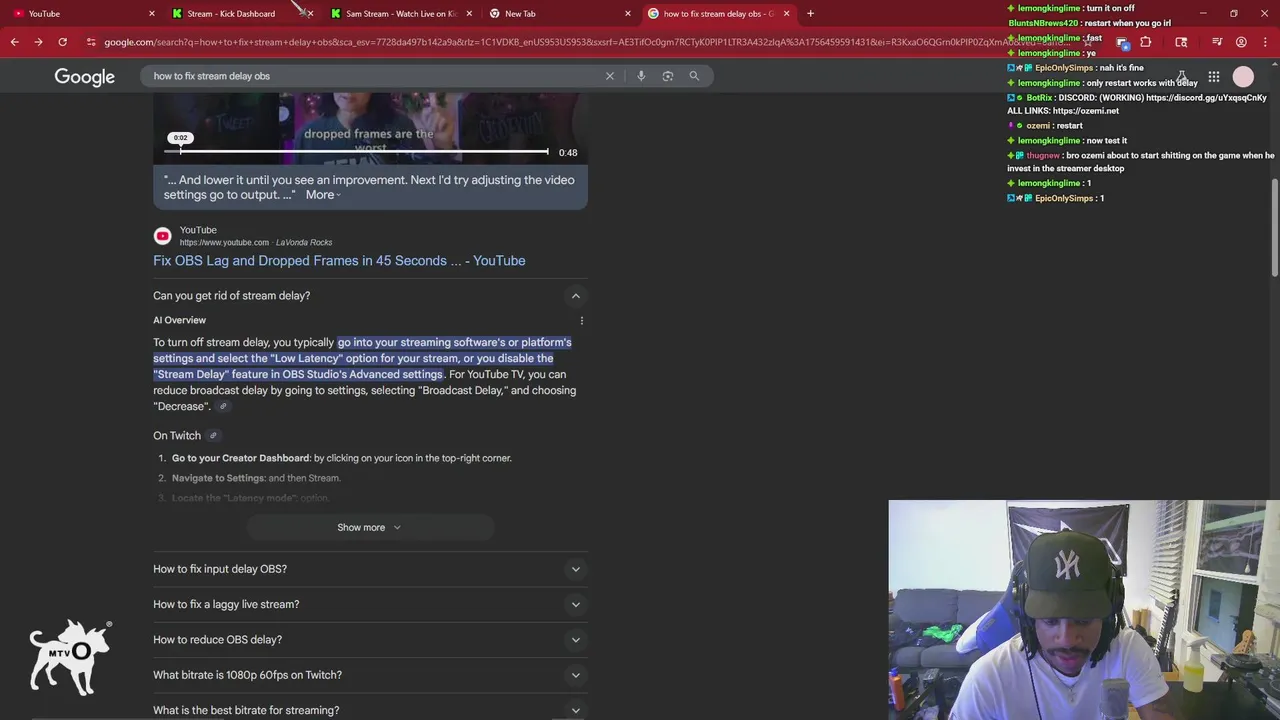Close the New Tab tab
The width and height of the screenshot is (1280, 720).
click(628, 14)
